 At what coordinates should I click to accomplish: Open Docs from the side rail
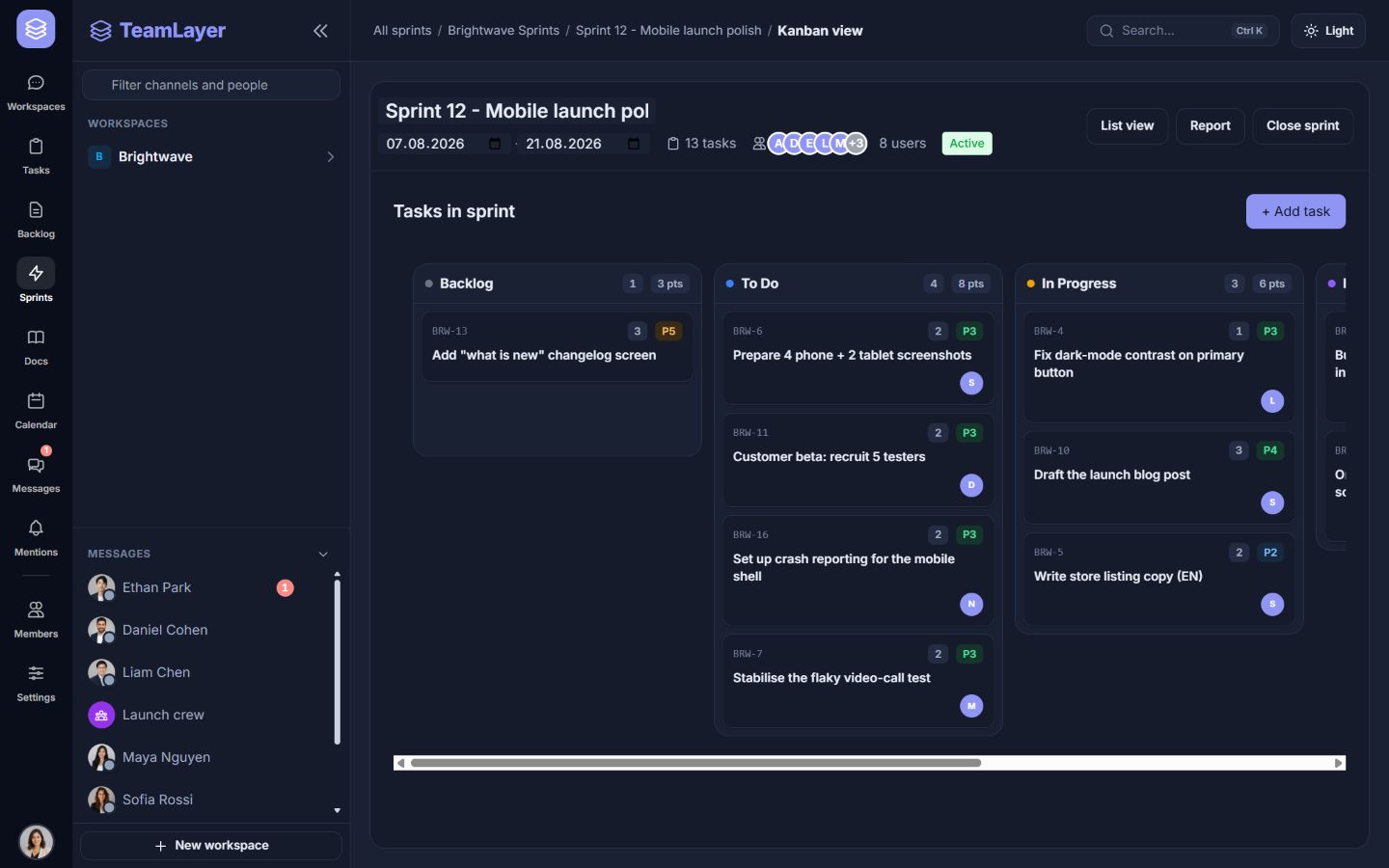pyautogui.click(x=36, y=347)
